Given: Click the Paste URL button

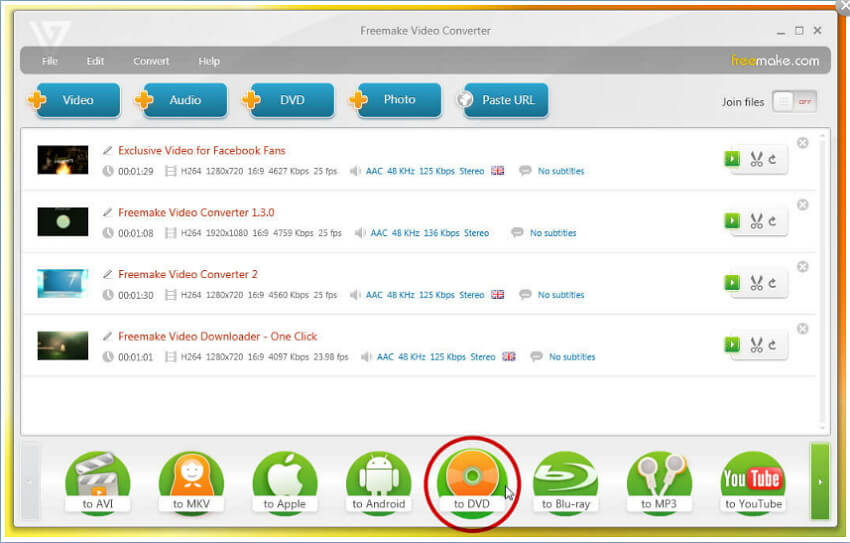Looking at the screenshot, I should pyautogui.click(x=502, y=100).
